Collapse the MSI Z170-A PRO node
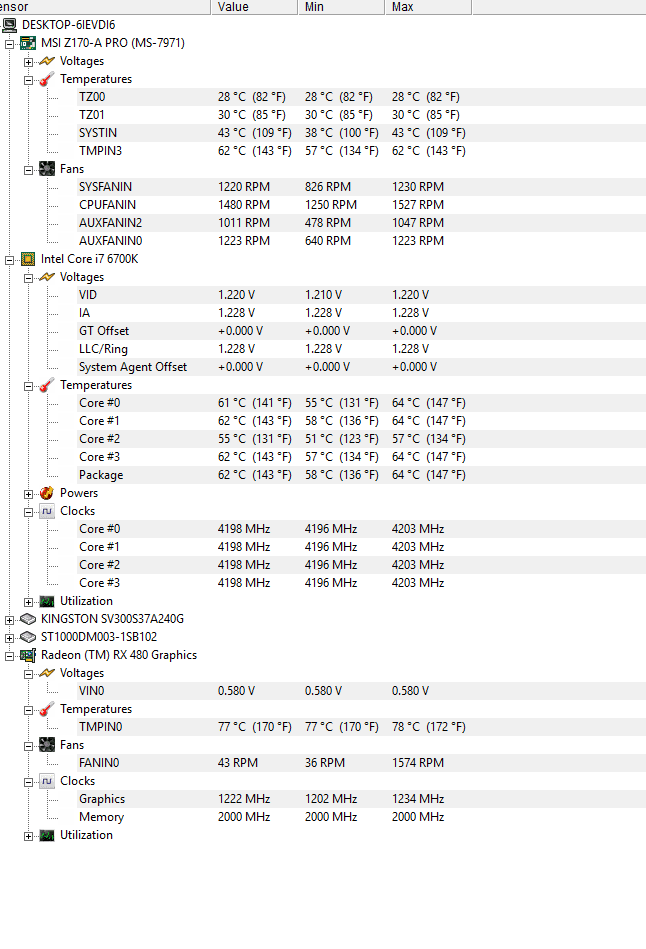This screenshot has width=646, height=949. coord(10,44)
